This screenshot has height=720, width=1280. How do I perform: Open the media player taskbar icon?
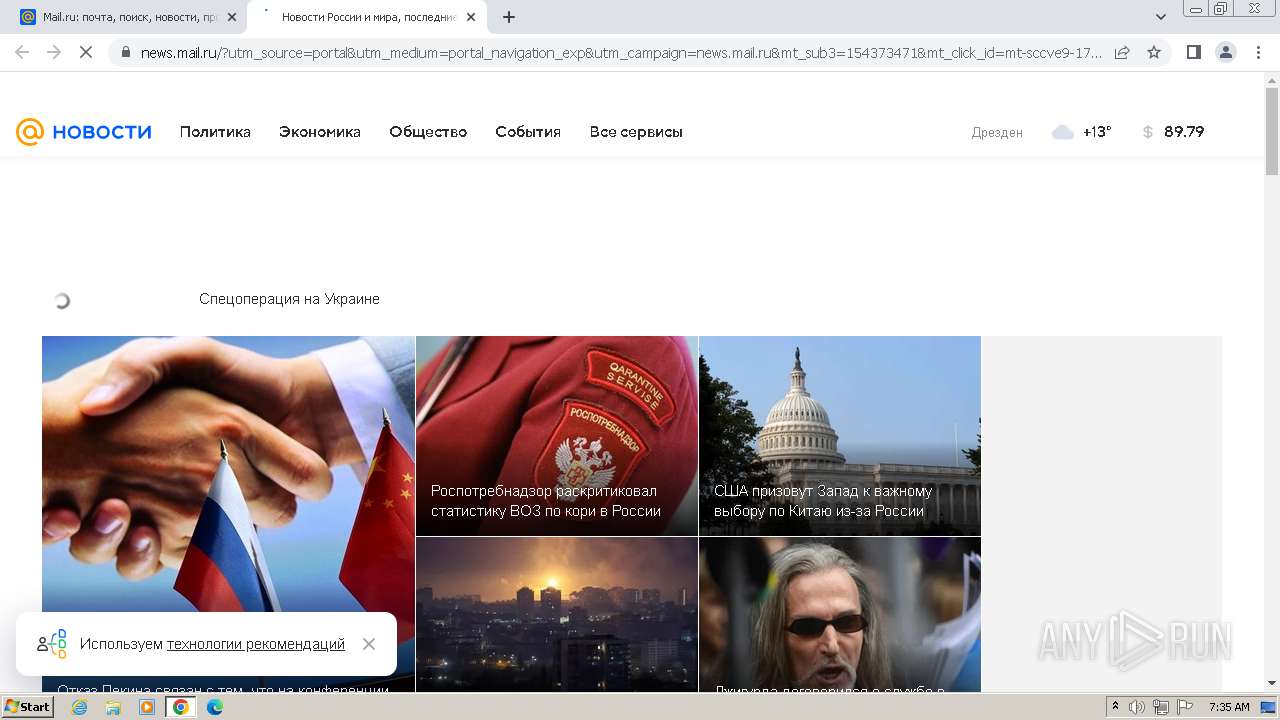click(147, 707)
